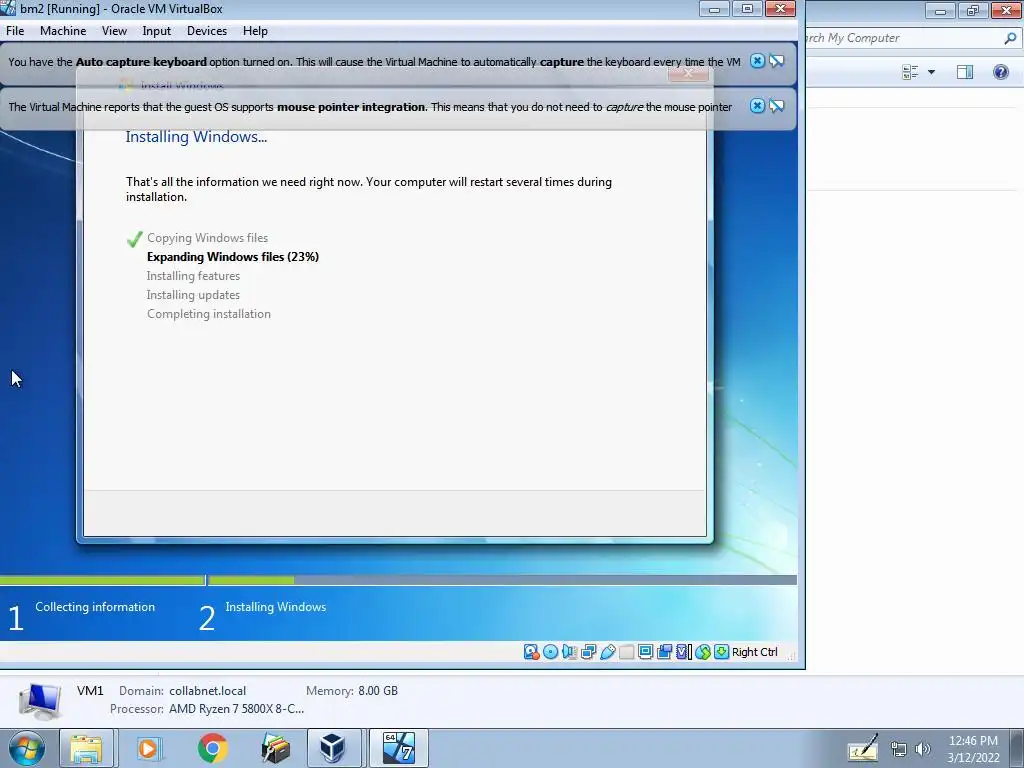Suppress future Auto capture keyboard messages

tap(776, 61)
